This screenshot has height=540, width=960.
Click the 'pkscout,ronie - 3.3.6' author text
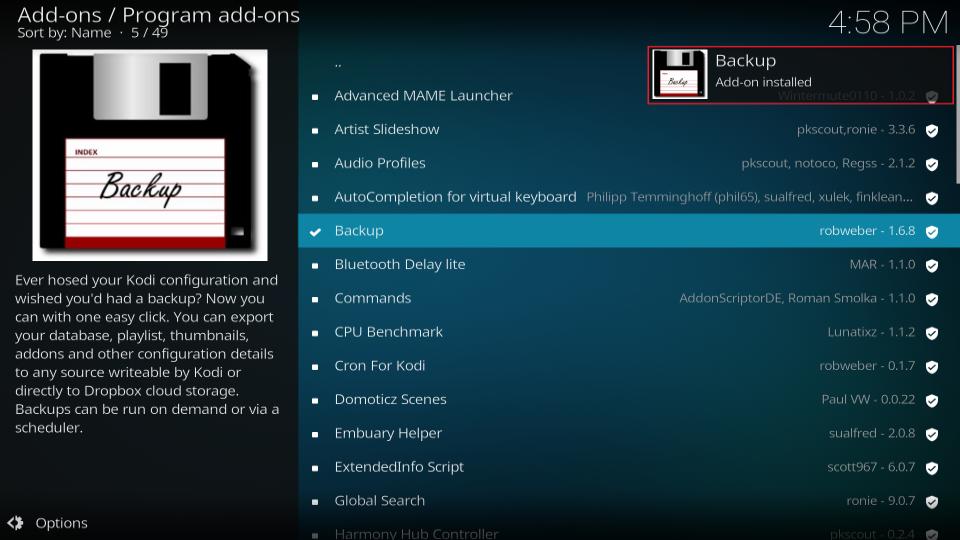click(x=856, y=129)
